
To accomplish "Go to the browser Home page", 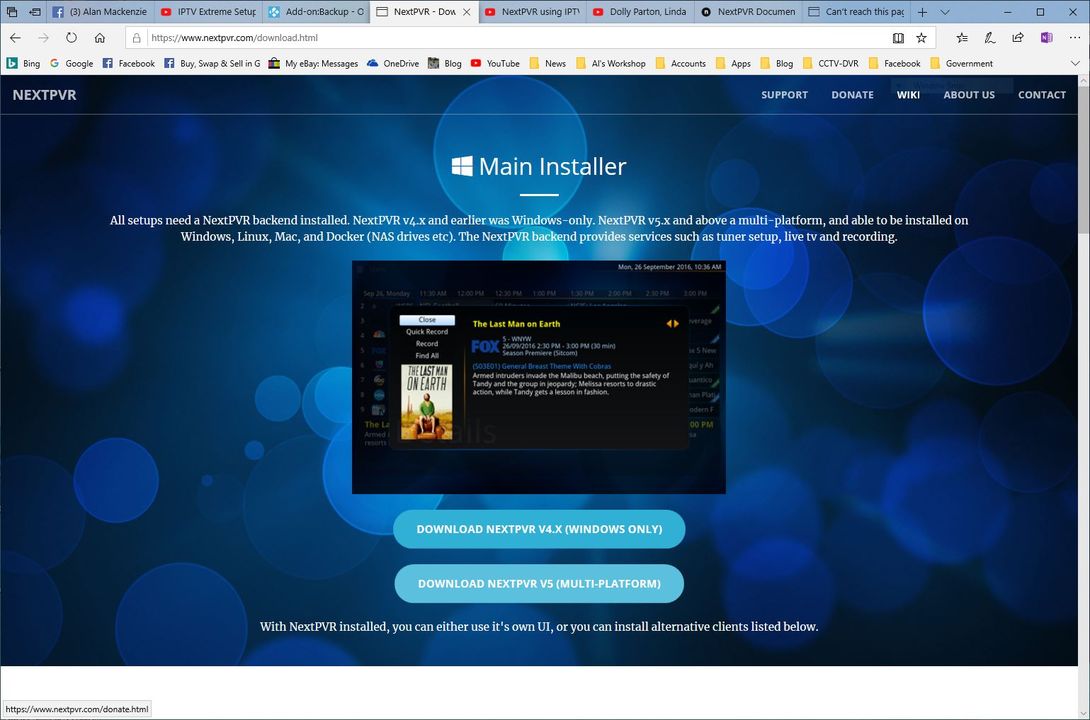I will pyautogui.click(x=100, y=38).
